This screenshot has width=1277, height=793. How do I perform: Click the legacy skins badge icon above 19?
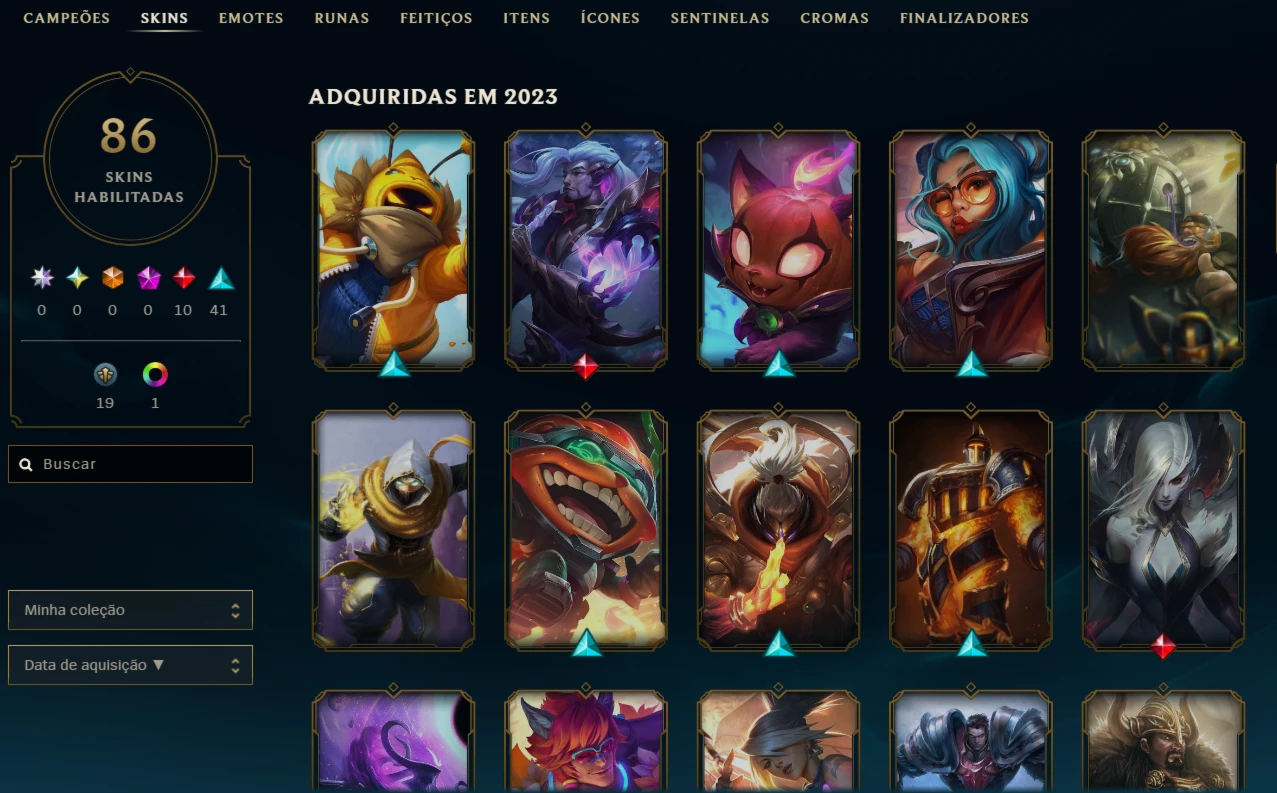(x=105, y=375)
